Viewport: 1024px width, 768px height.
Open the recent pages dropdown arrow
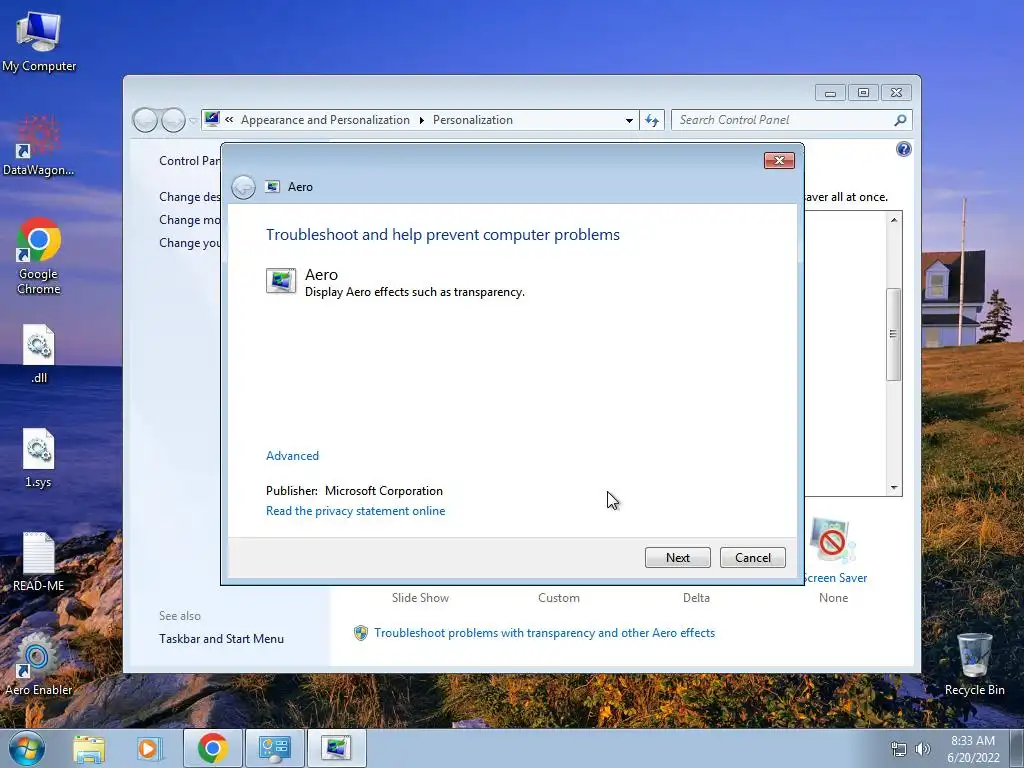[193, 121]
